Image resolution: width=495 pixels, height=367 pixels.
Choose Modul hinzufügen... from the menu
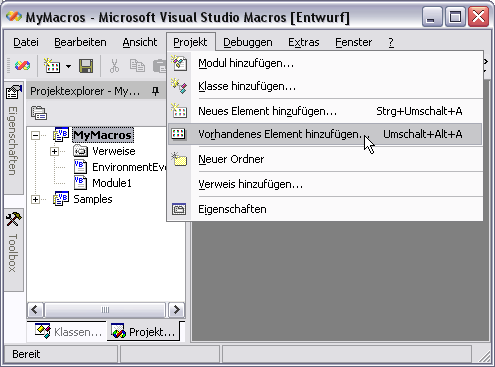pyautogui.click(x=325, y=63)
